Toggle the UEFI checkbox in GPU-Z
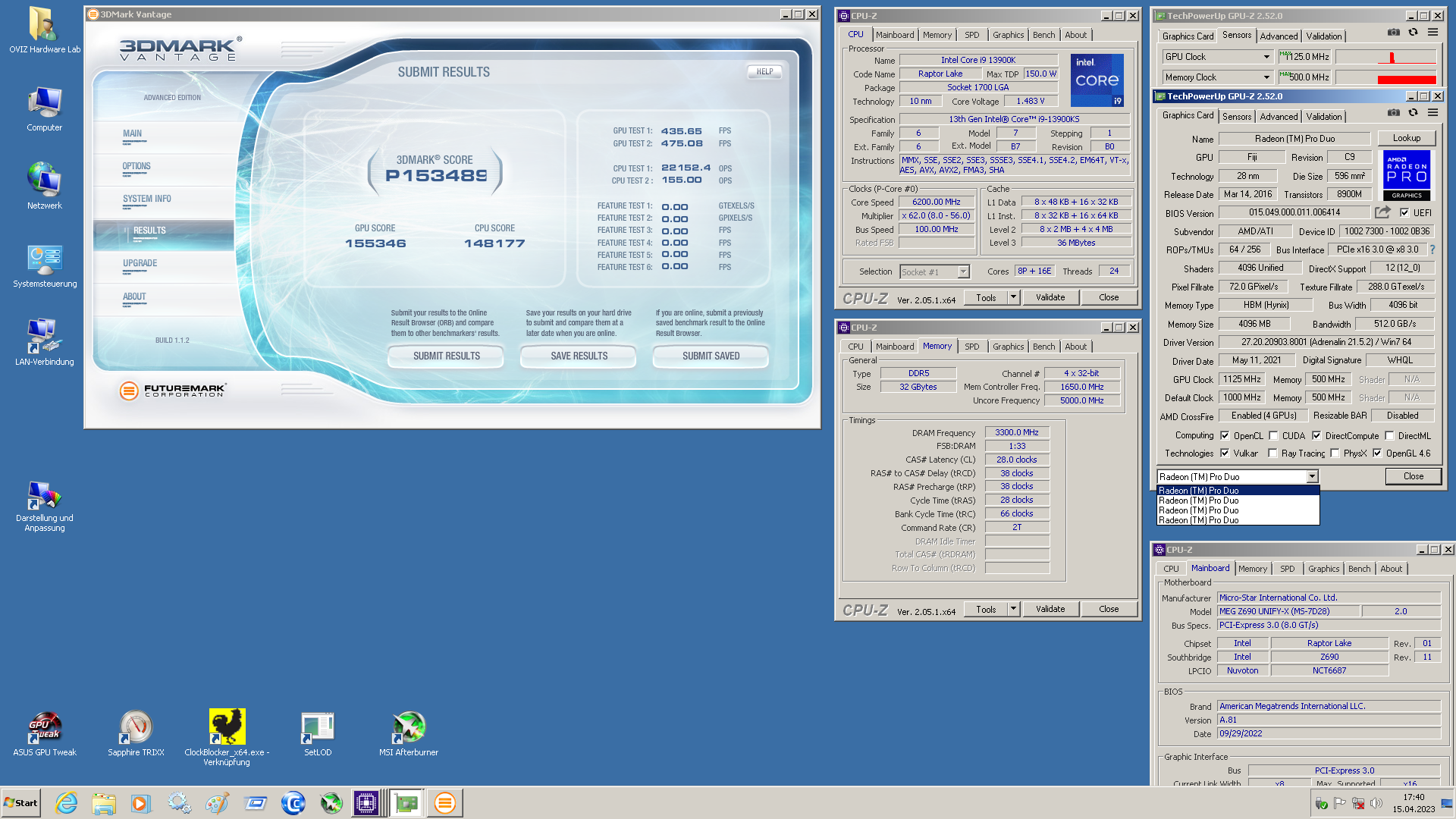This screenshot has height=819, width=1456. click(1404, 213)
